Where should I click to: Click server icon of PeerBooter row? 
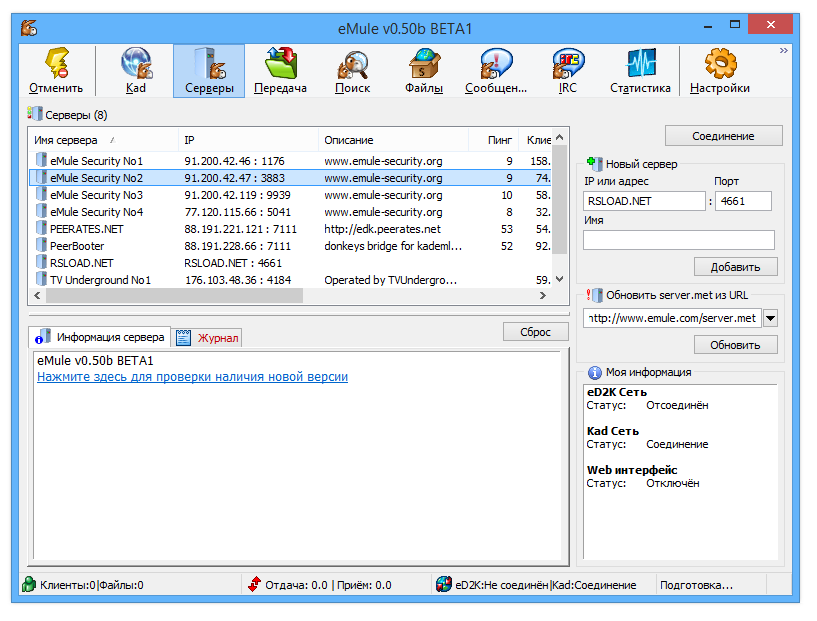click(41, 245)
